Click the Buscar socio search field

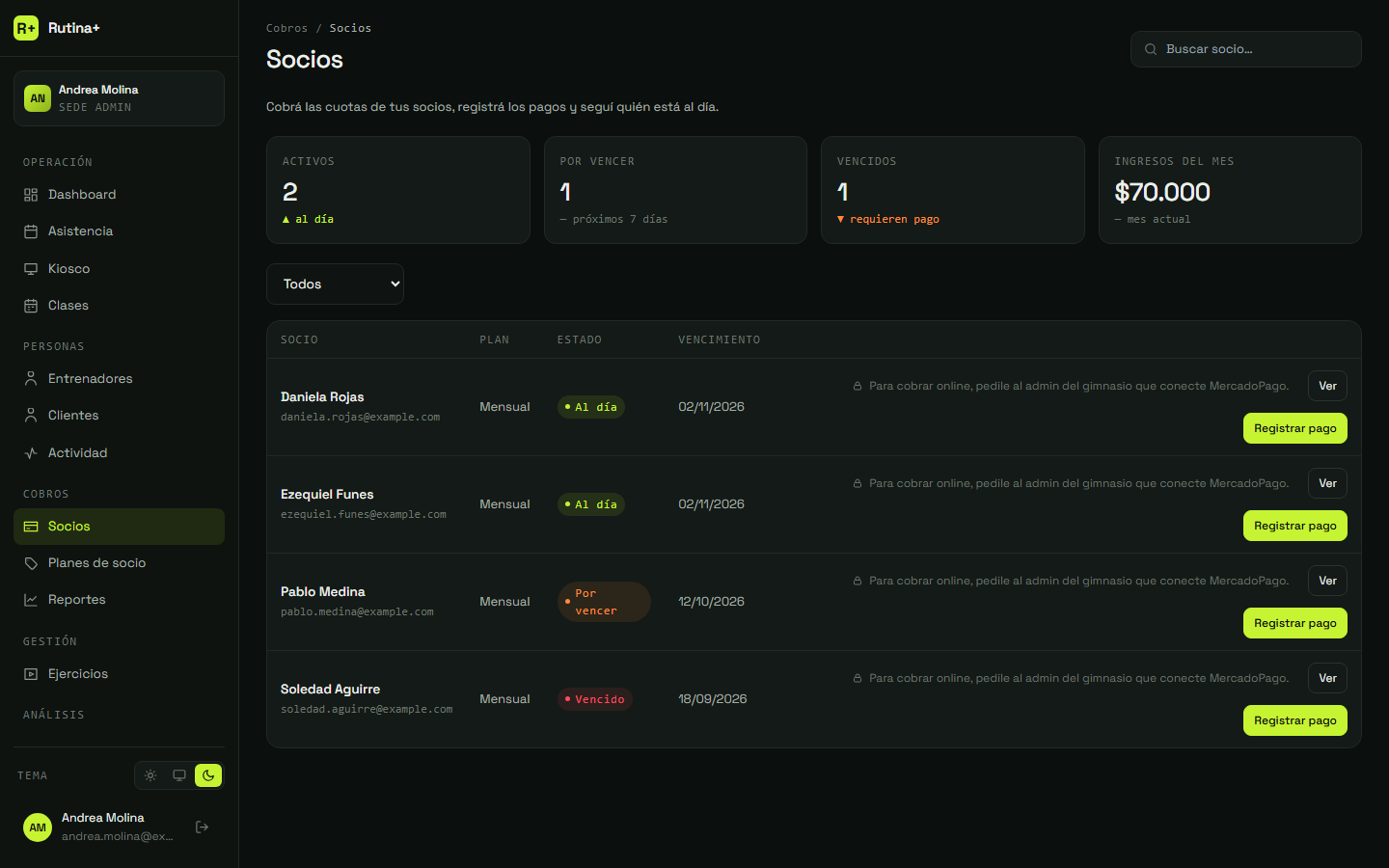tap(1245, 49)
